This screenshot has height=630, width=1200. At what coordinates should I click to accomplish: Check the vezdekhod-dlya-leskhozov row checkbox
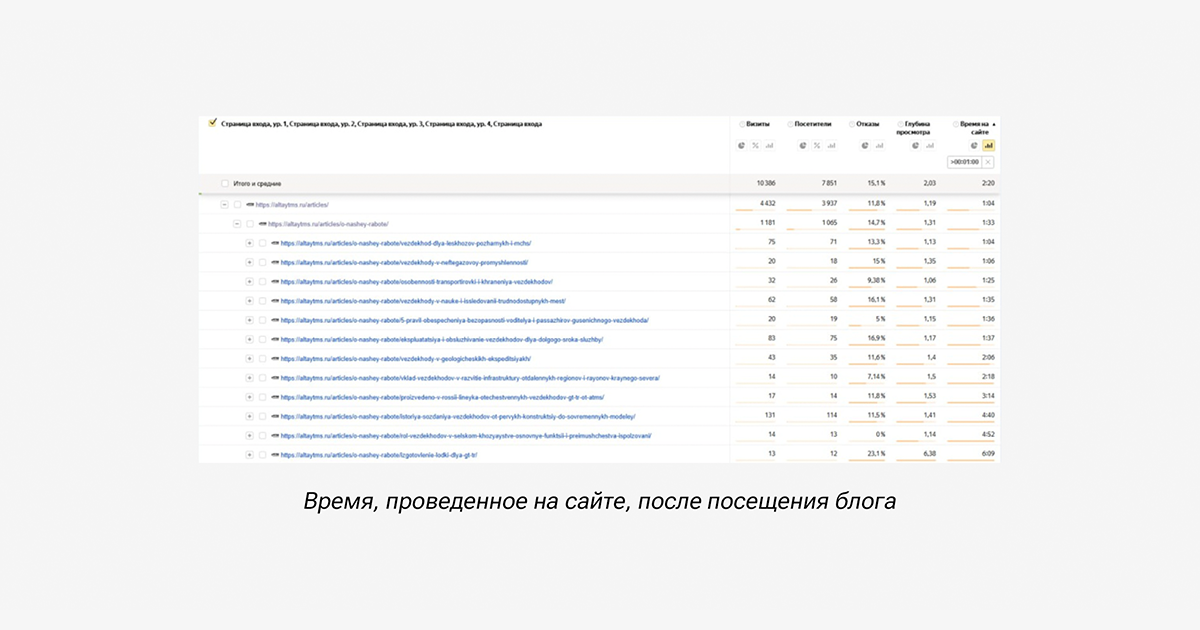(x=262, y=243)
